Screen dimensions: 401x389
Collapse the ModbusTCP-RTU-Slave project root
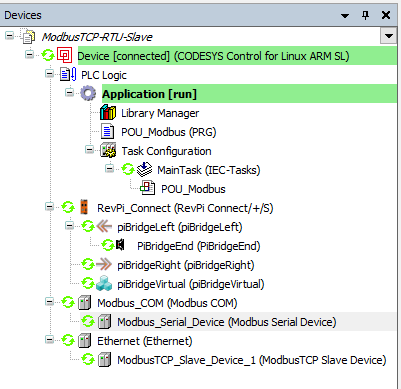coord(10,35)
